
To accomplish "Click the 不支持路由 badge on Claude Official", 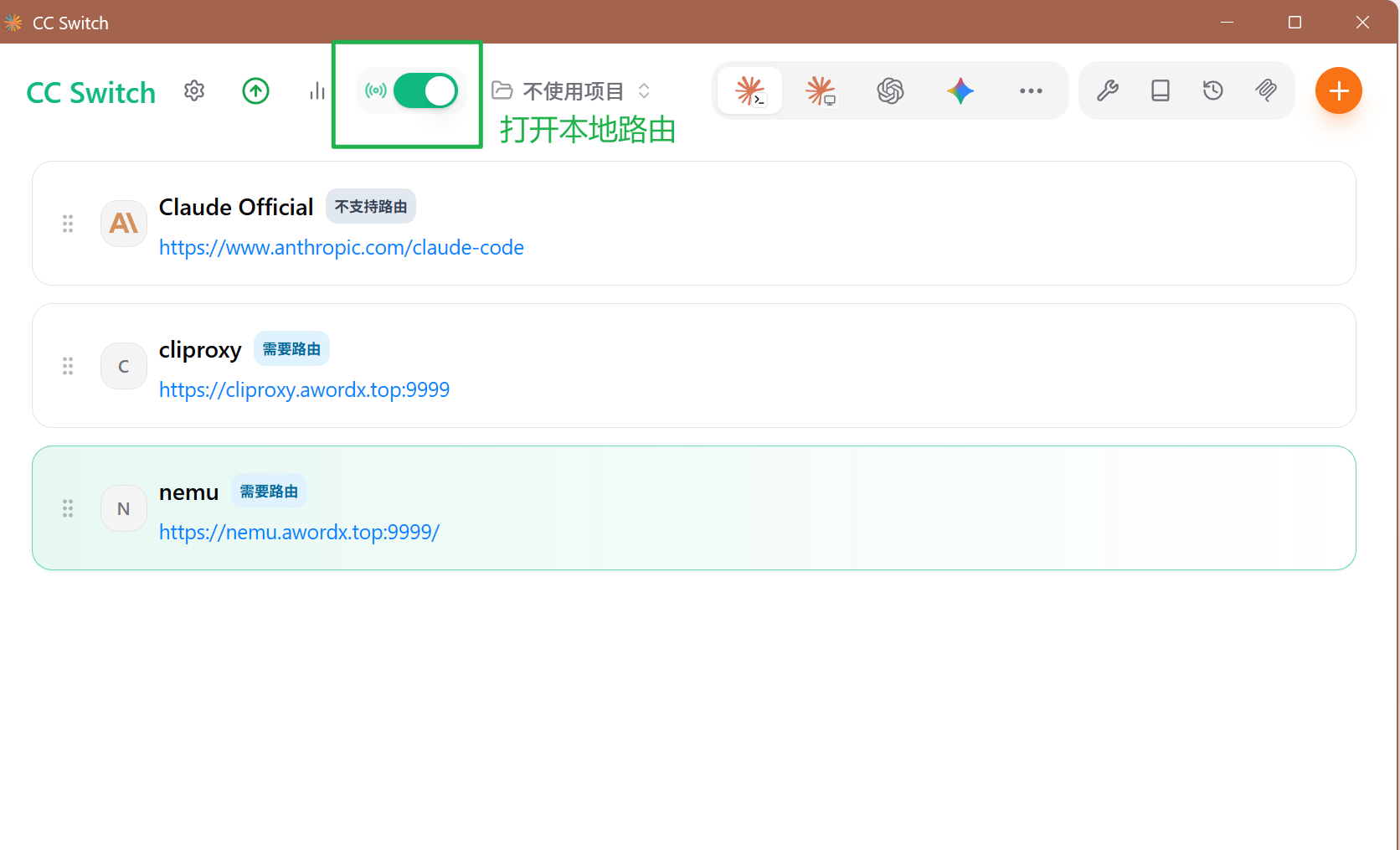I will (x=371, y=207).
